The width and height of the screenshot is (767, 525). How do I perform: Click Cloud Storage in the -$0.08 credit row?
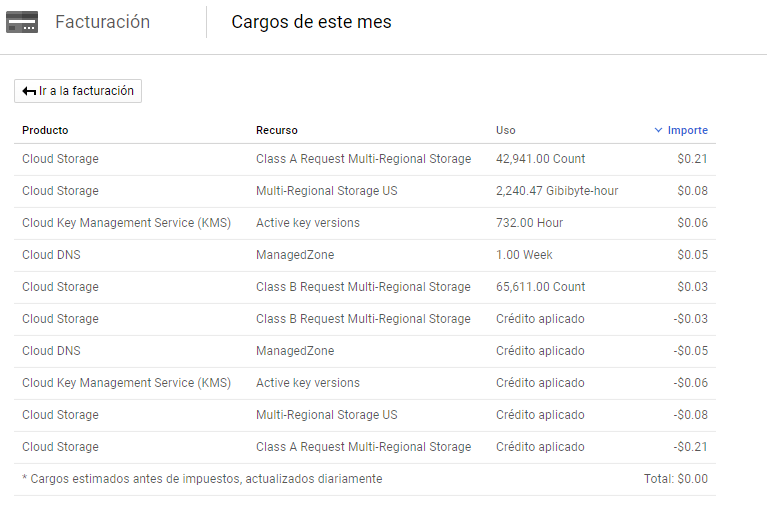[x=60, y=415]
